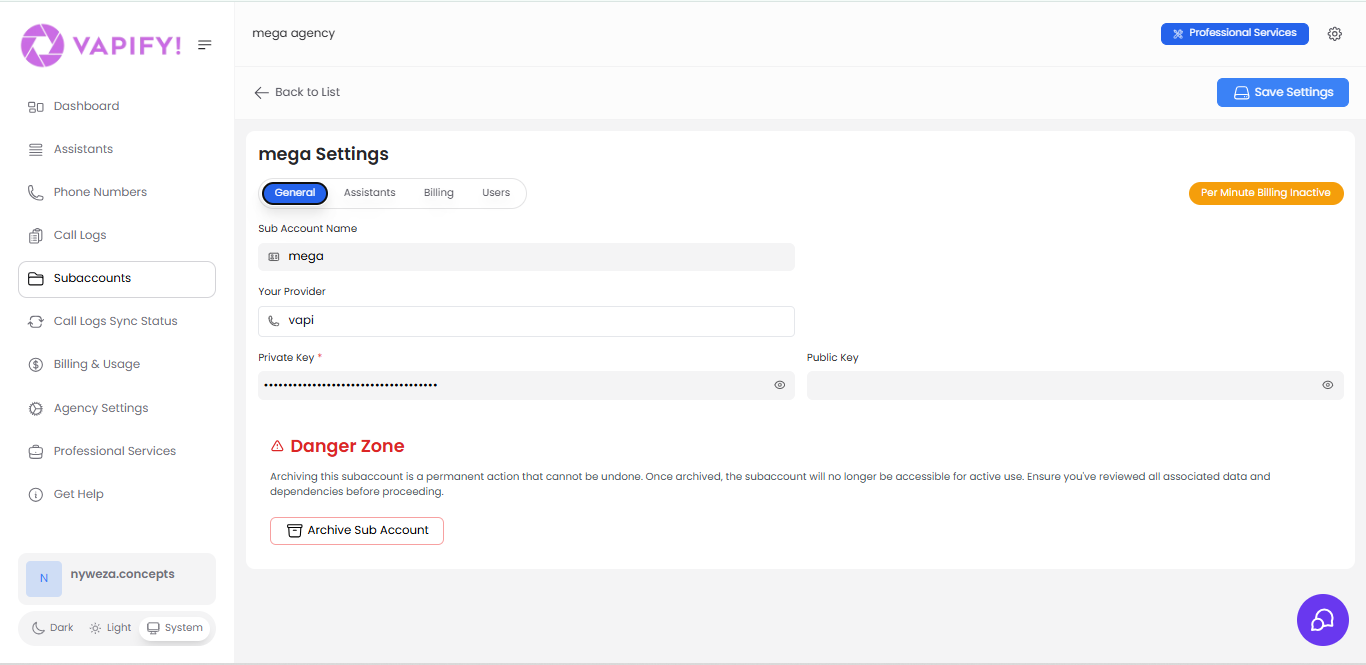
Task: Enable Light theme mode
Action: 109,627
